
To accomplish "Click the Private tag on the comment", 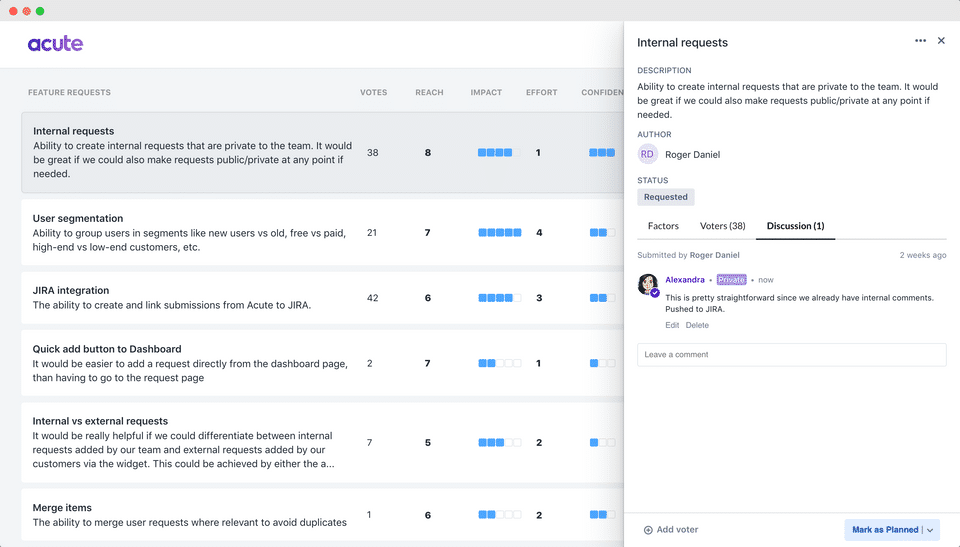I will coord(731,280).
